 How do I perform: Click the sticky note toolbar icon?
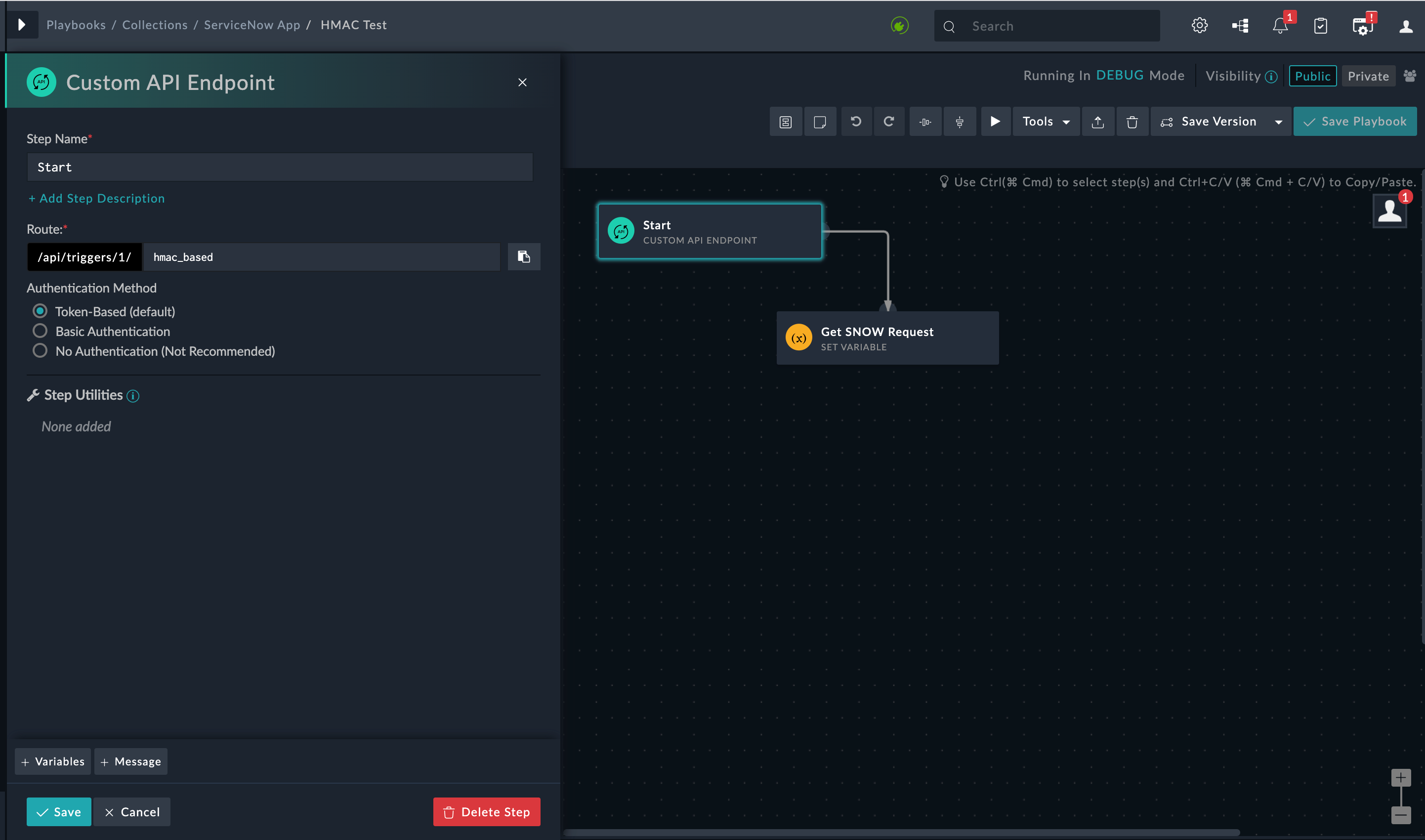click(819, 122)
